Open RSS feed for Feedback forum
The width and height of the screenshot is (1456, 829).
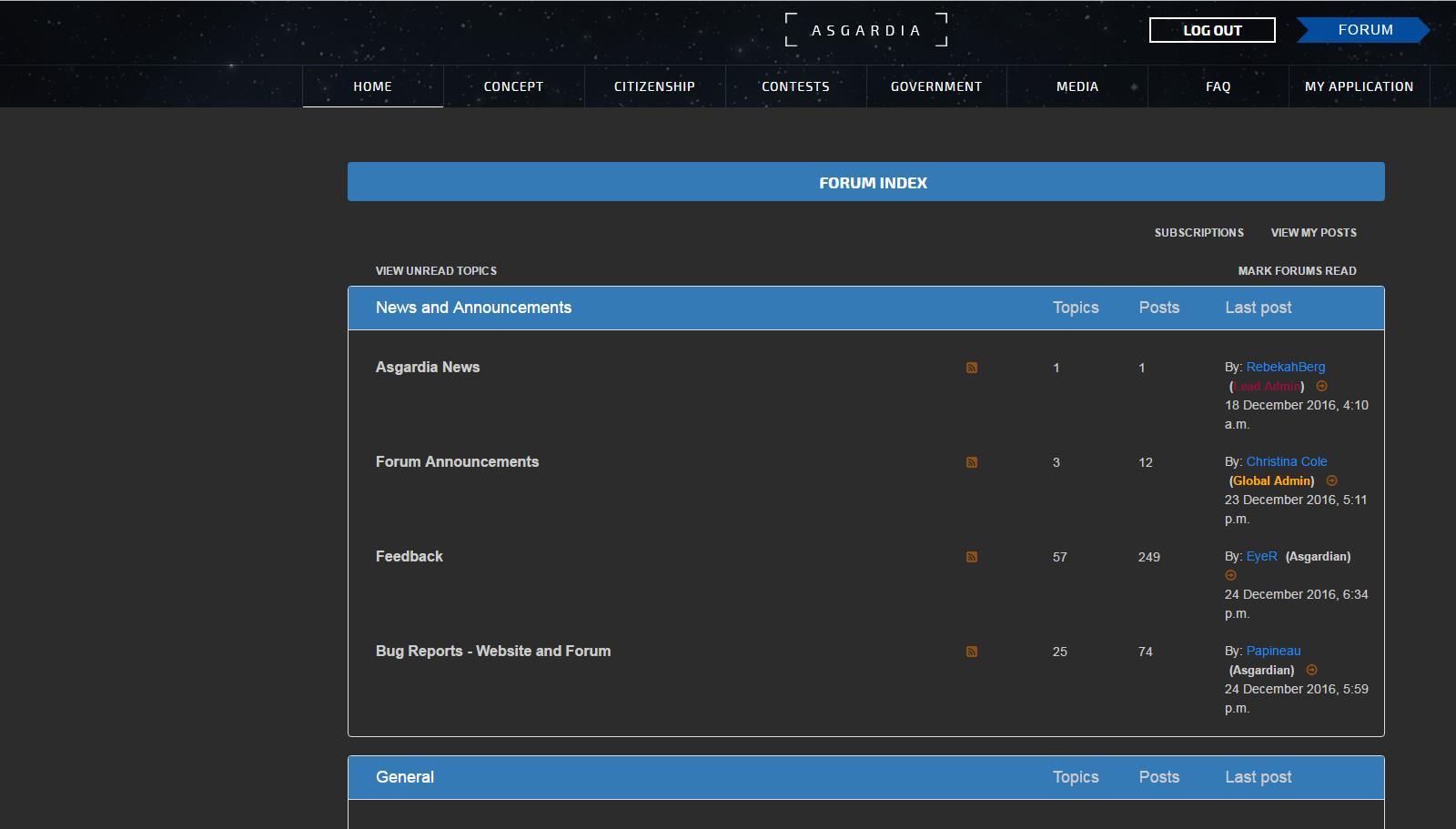point(972,557)
